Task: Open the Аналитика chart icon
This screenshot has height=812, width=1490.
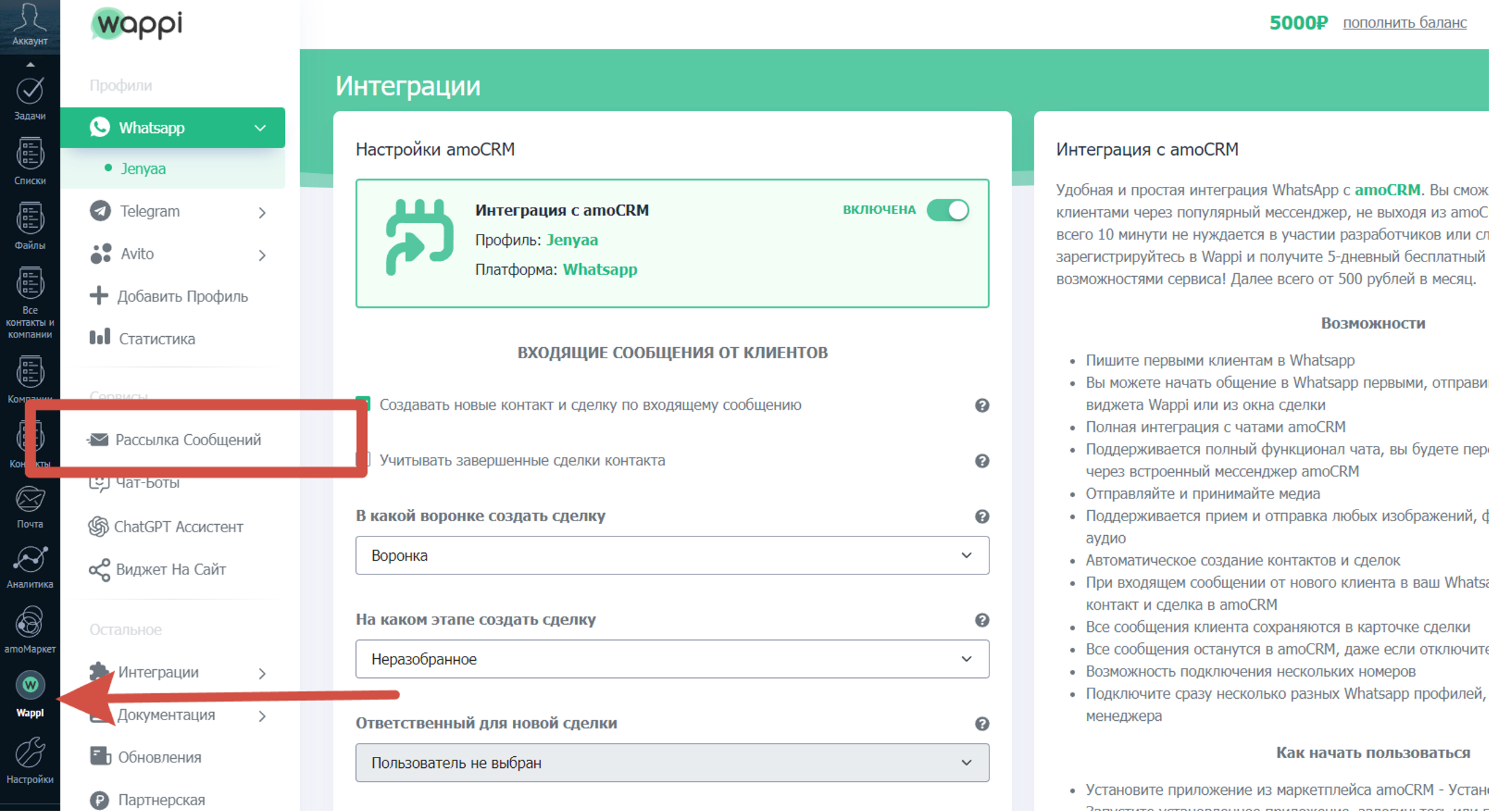Action: [x=29, y=567]
